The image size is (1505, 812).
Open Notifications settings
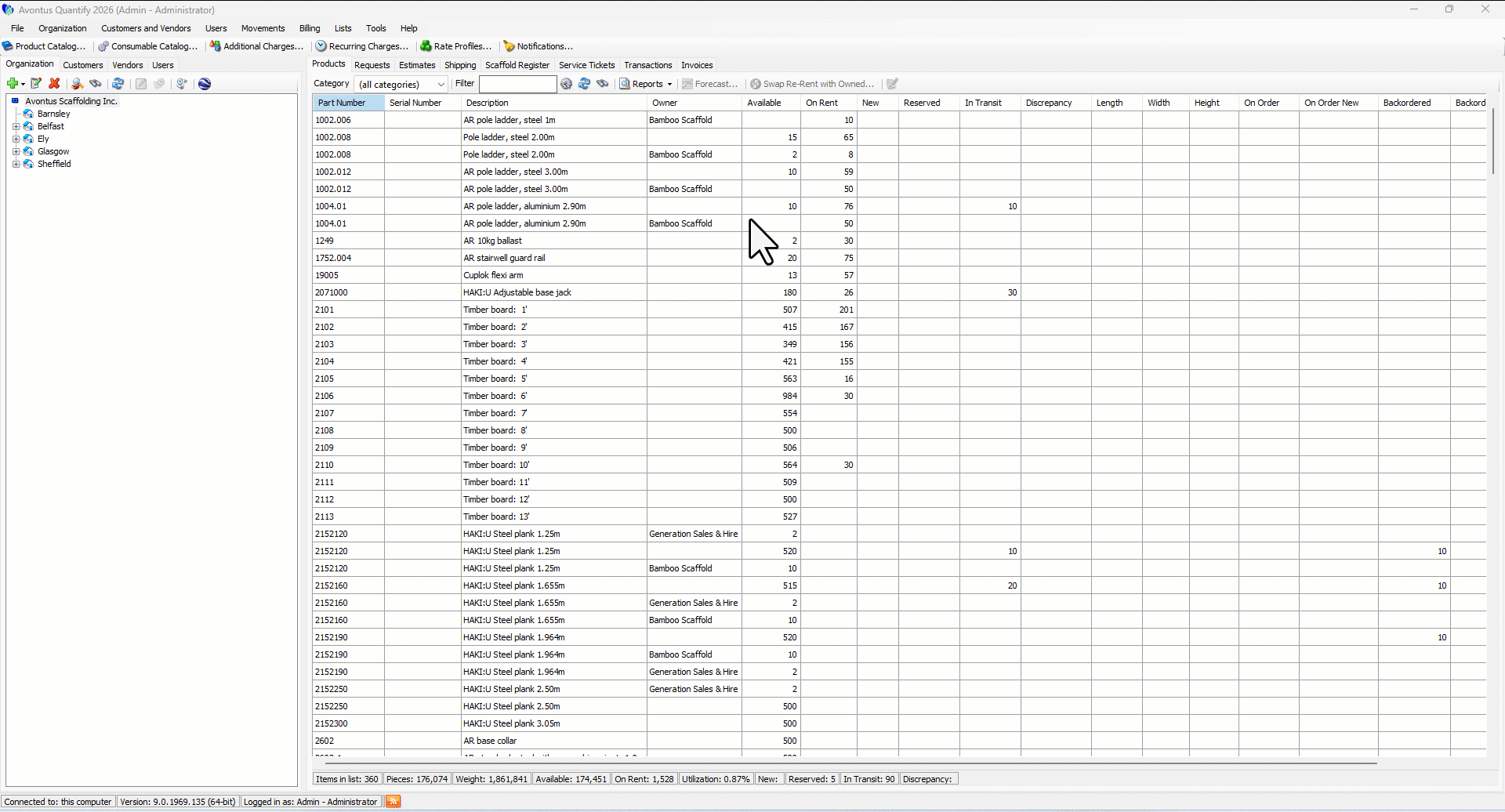[538, 46]
